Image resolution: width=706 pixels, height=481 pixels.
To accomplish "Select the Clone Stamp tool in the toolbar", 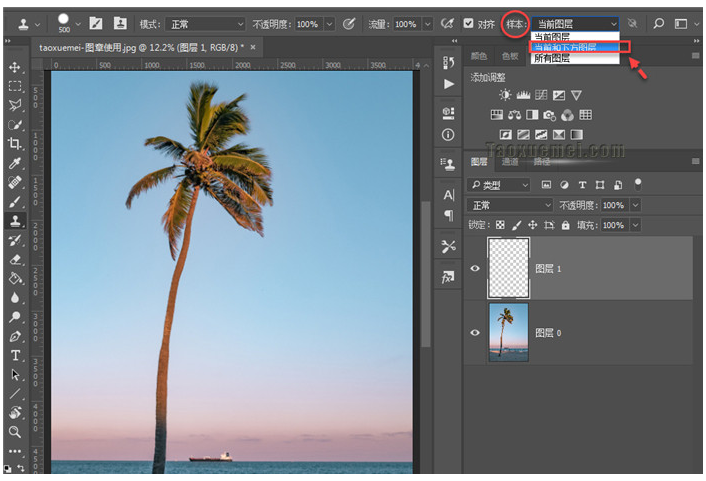I will [15, 221].
